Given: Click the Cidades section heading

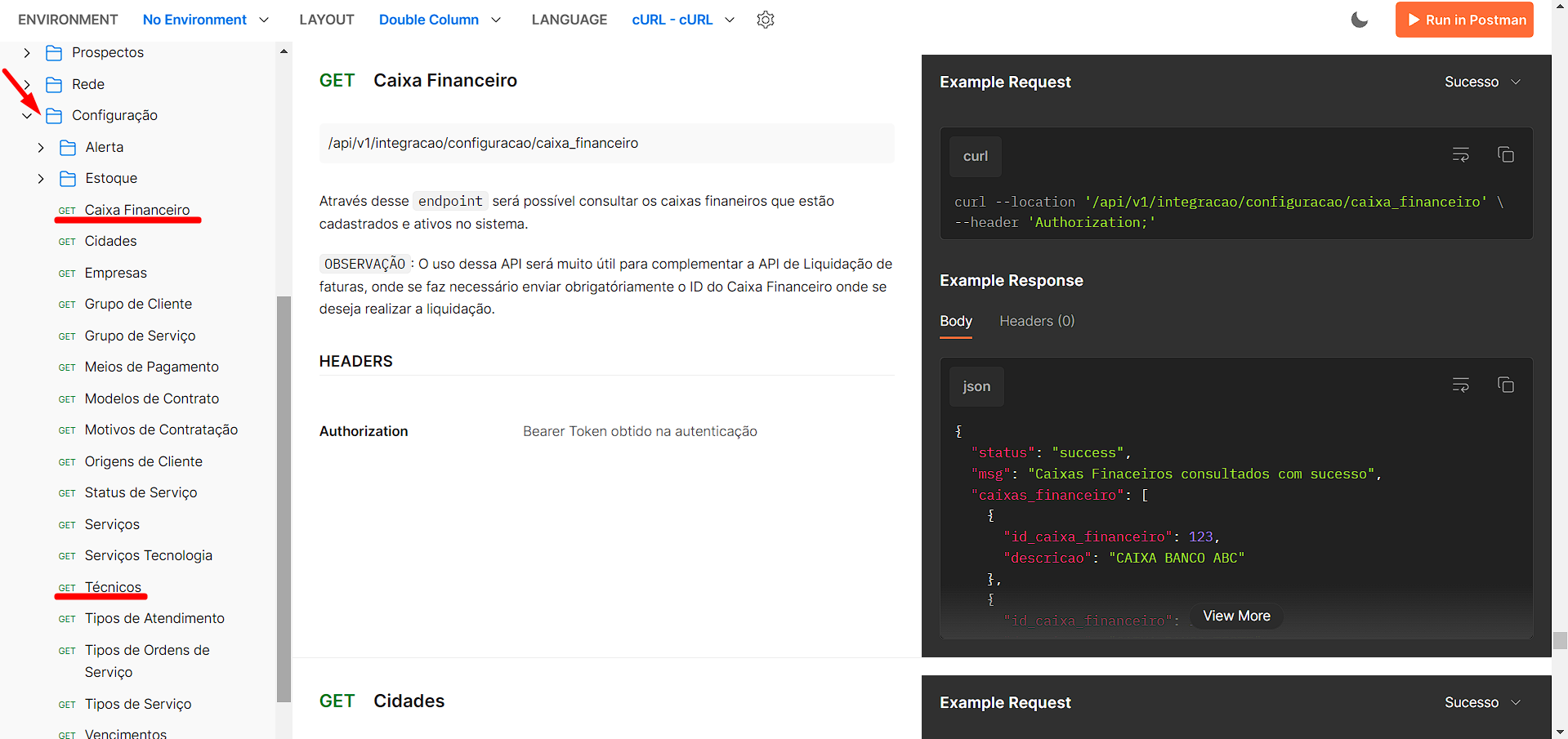Looking at the screenshot, I should [409, 701].
